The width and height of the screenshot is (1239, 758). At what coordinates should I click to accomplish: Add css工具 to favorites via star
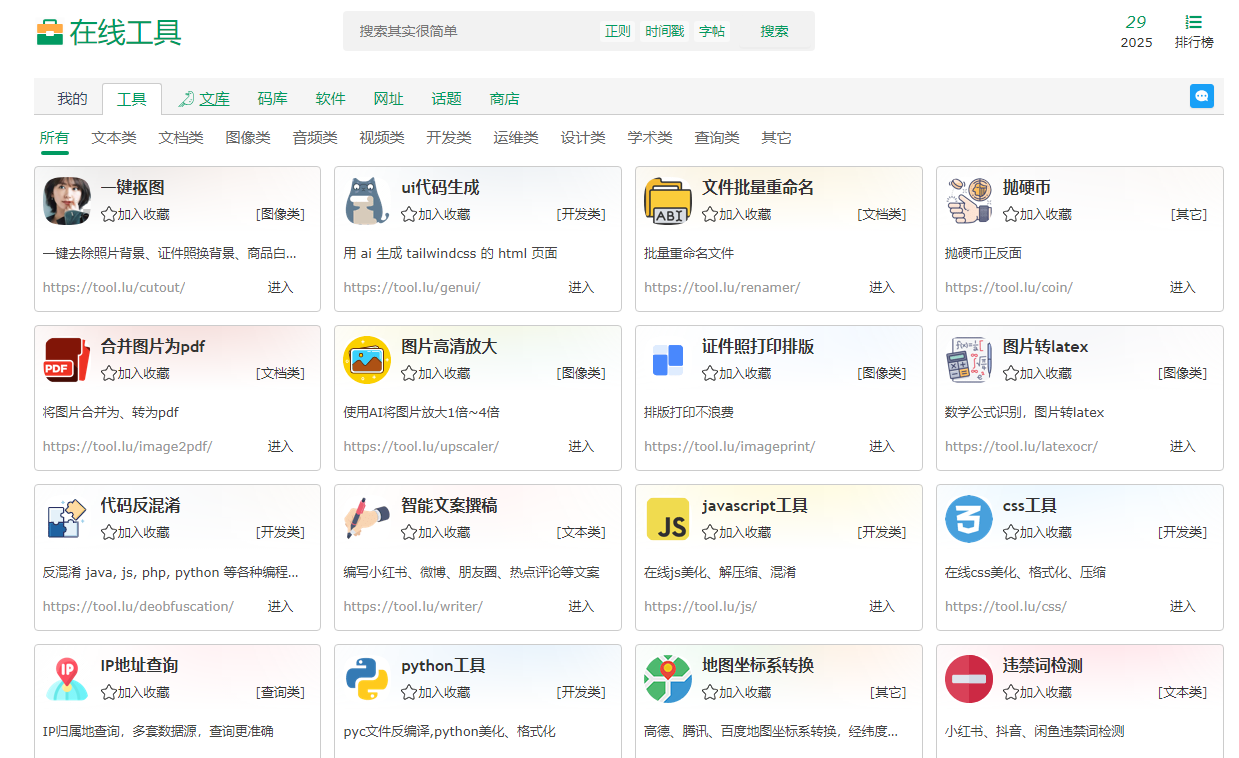pos(1011,532)
